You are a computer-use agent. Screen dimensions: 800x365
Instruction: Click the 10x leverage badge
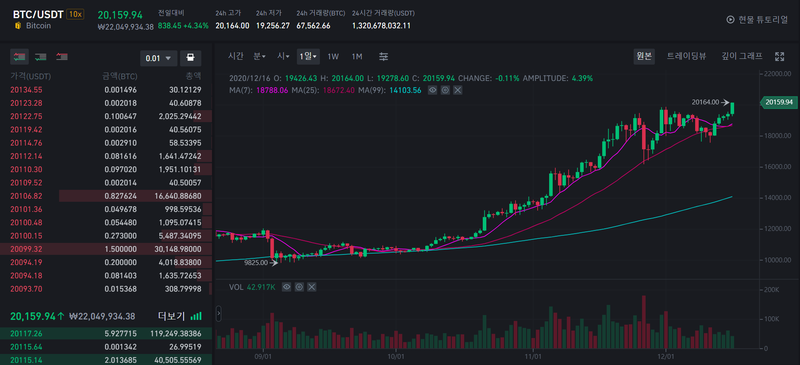(76, 14)
